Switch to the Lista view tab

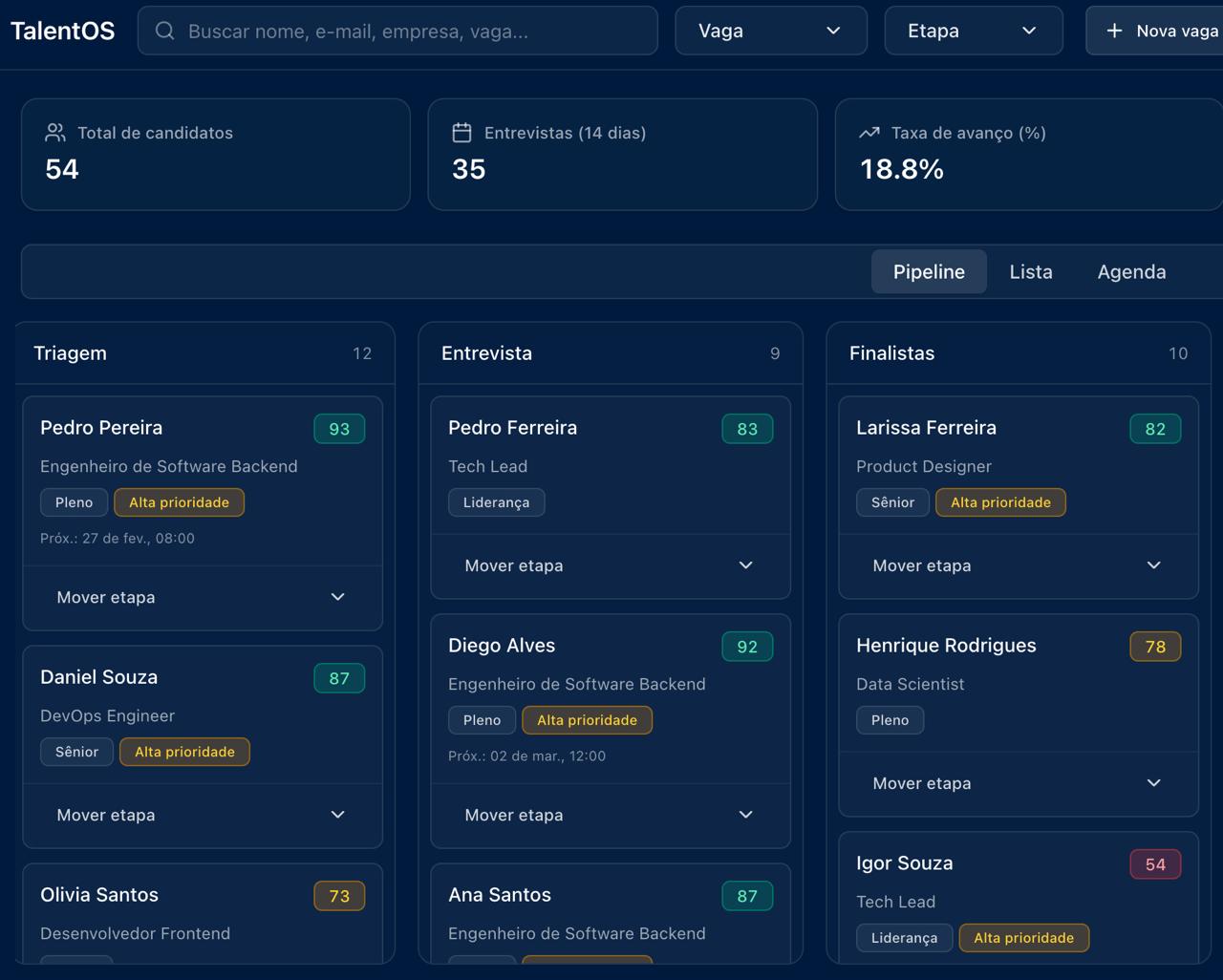[1030, 272]
